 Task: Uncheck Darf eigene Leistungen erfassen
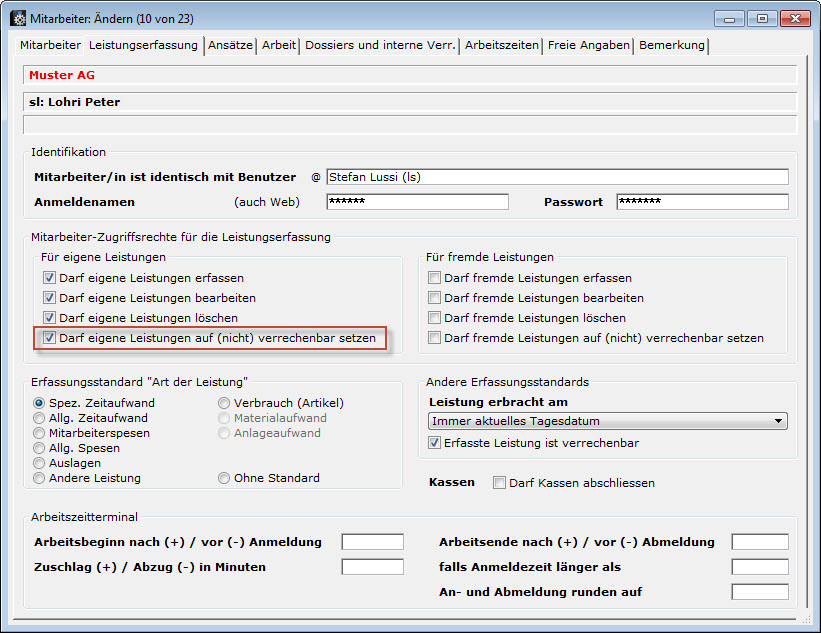point(49,278)
